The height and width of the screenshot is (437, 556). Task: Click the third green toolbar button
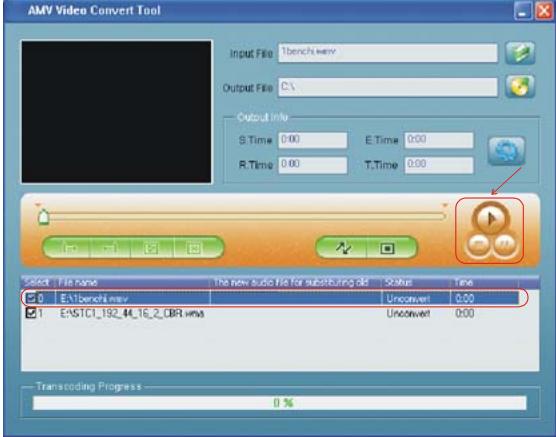coord(152,248)
